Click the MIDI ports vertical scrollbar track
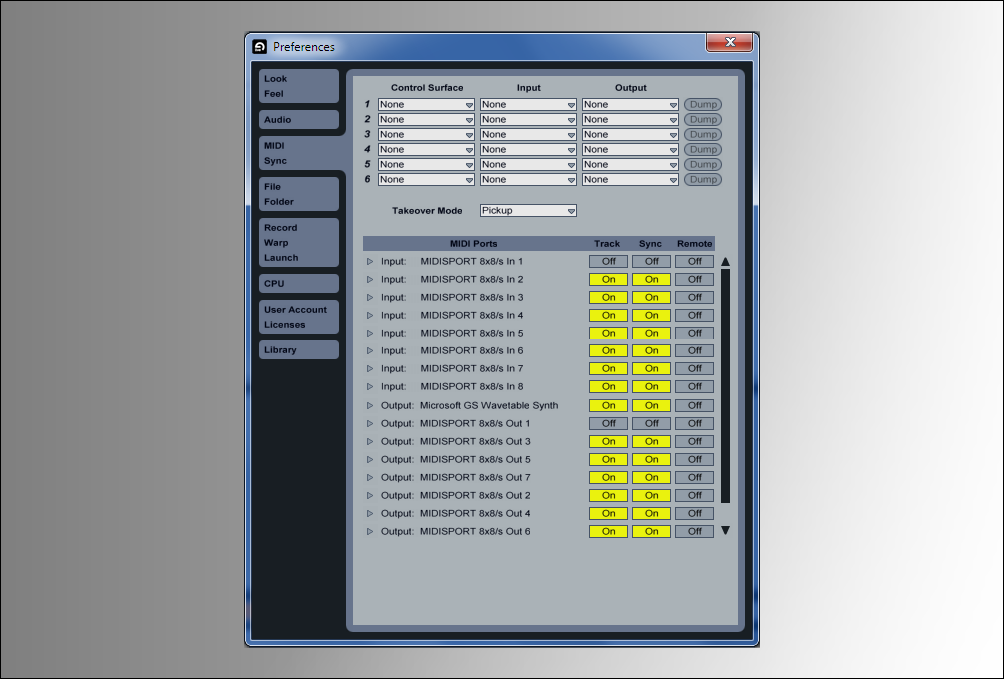1004x679 pixels. click(725, 390)
